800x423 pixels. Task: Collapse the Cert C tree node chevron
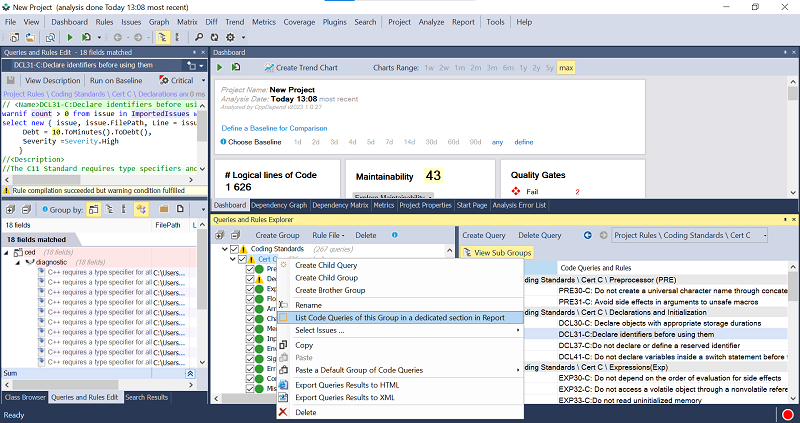233,259
